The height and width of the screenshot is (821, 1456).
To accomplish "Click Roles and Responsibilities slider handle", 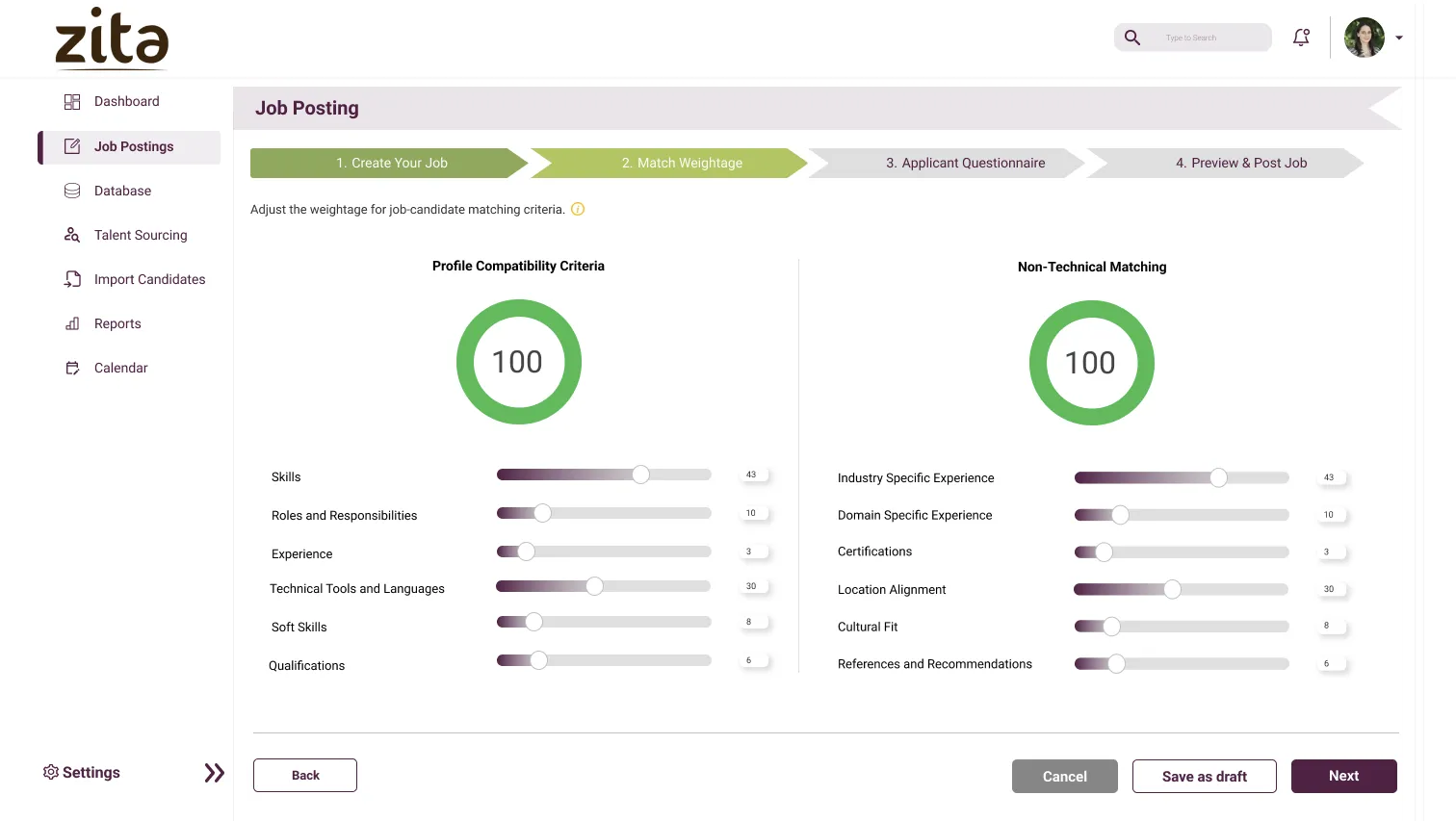I will coord(542,513).
